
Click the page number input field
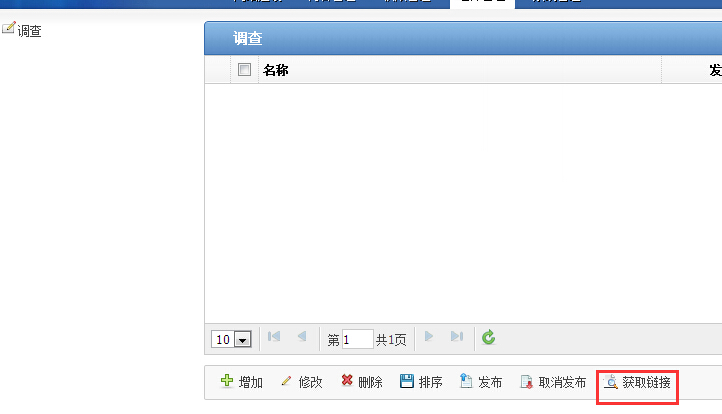click(357, 339)
